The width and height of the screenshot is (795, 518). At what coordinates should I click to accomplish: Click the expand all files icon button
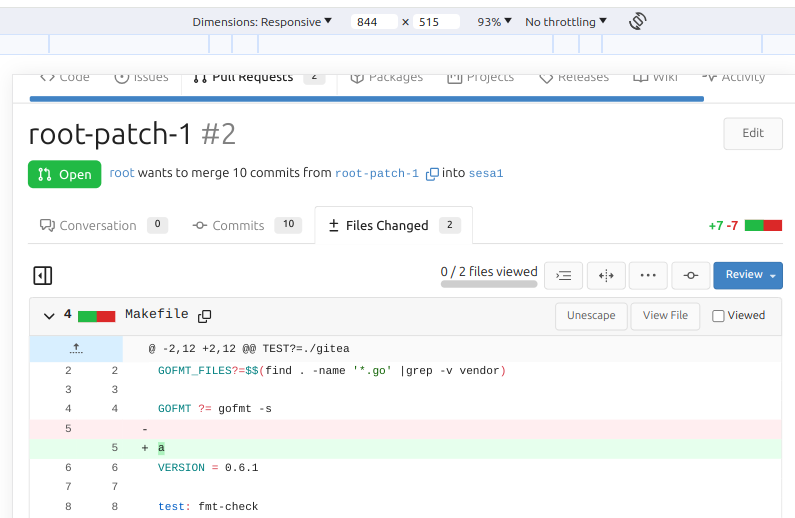(x=564, y=275)
